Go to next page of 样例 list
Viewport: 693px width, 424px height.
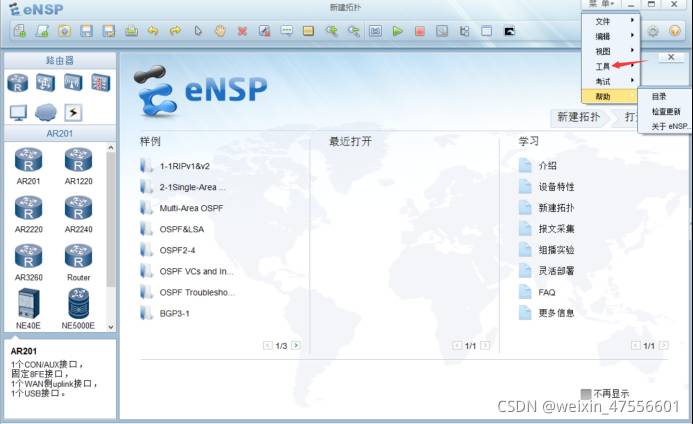(x=296, y=345)
